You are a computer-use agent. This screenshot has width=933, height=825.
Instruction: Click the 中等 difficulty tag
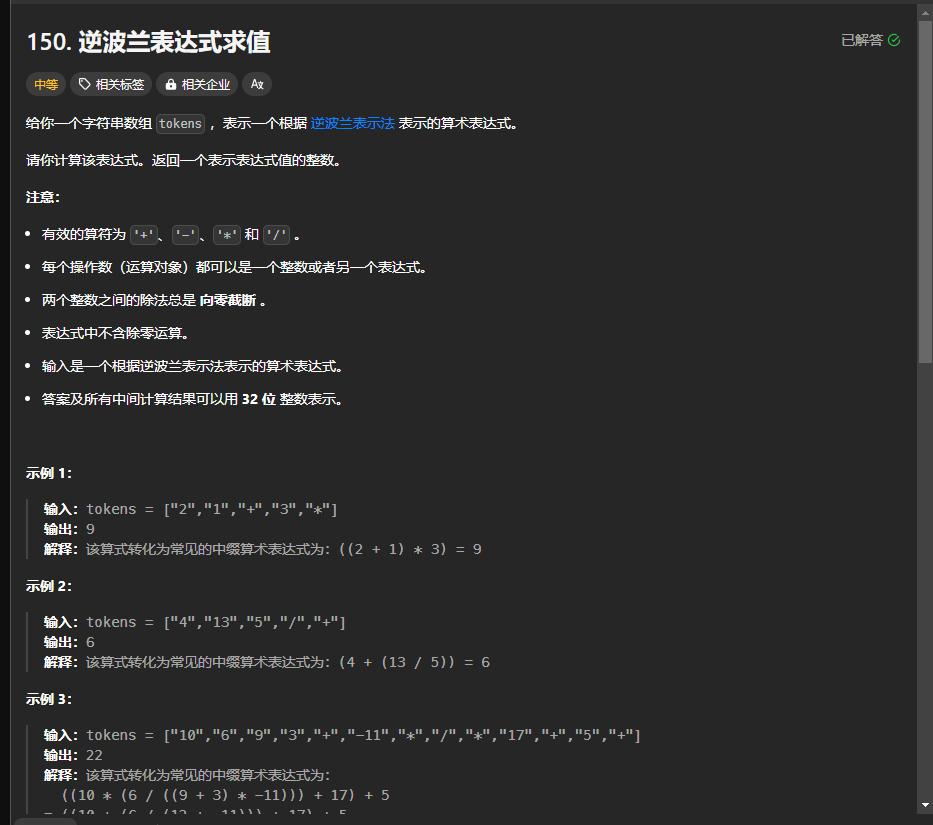tap(46, 85)
